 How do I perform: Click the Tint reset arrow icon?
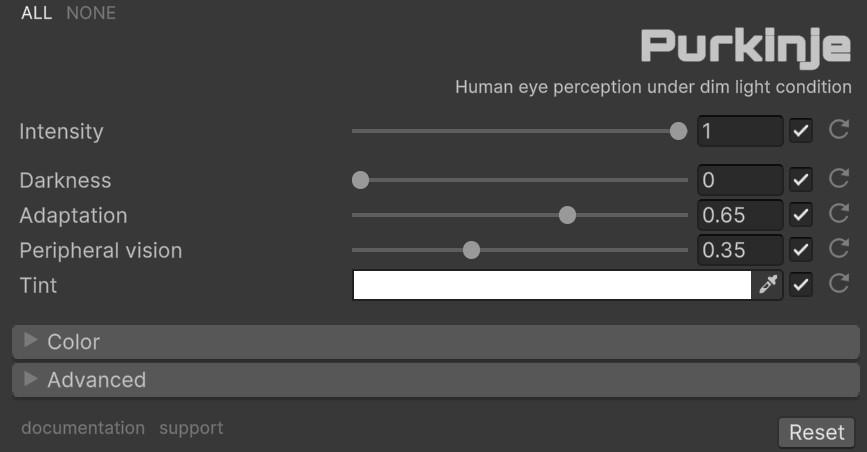coord(839,285)
